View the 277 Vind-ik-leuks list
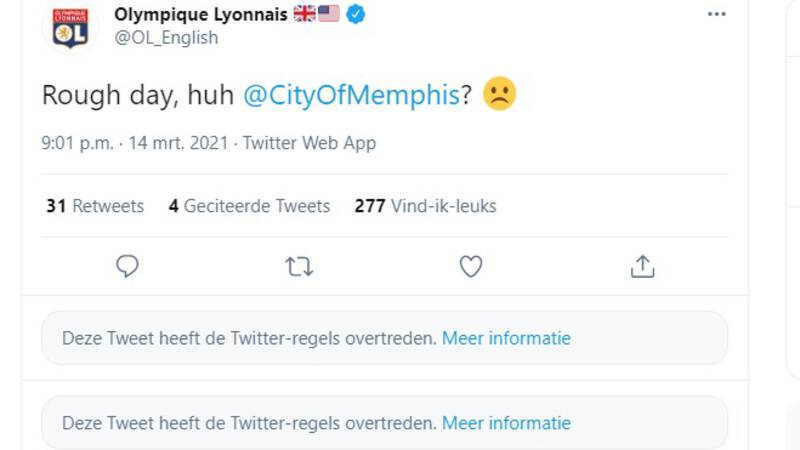The width and height of the screenshot is (800, 450). coord(426,206)
